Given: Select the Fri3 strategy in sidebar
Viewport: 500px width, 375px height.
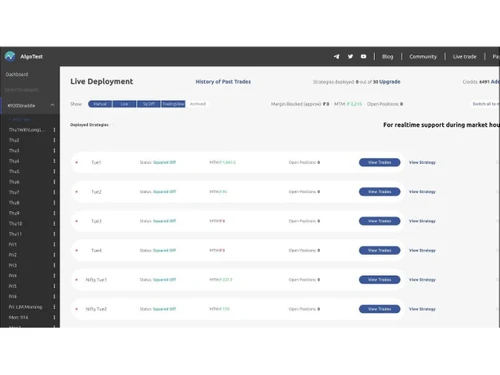Looking at the screenshot, I should pos(13,265).
